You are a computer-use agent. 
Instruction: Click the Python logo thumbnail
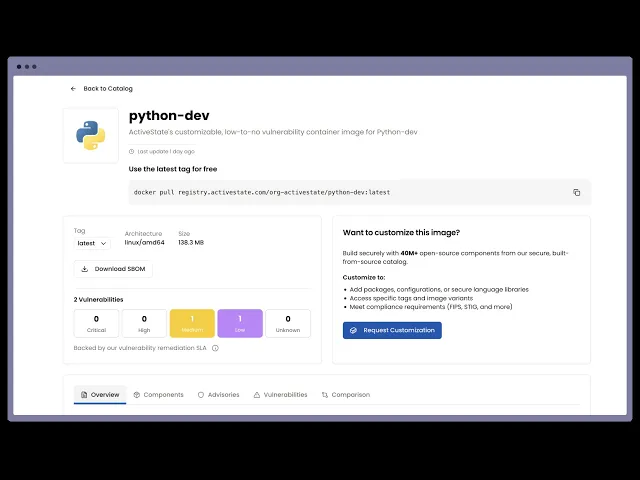coord(91,136)
